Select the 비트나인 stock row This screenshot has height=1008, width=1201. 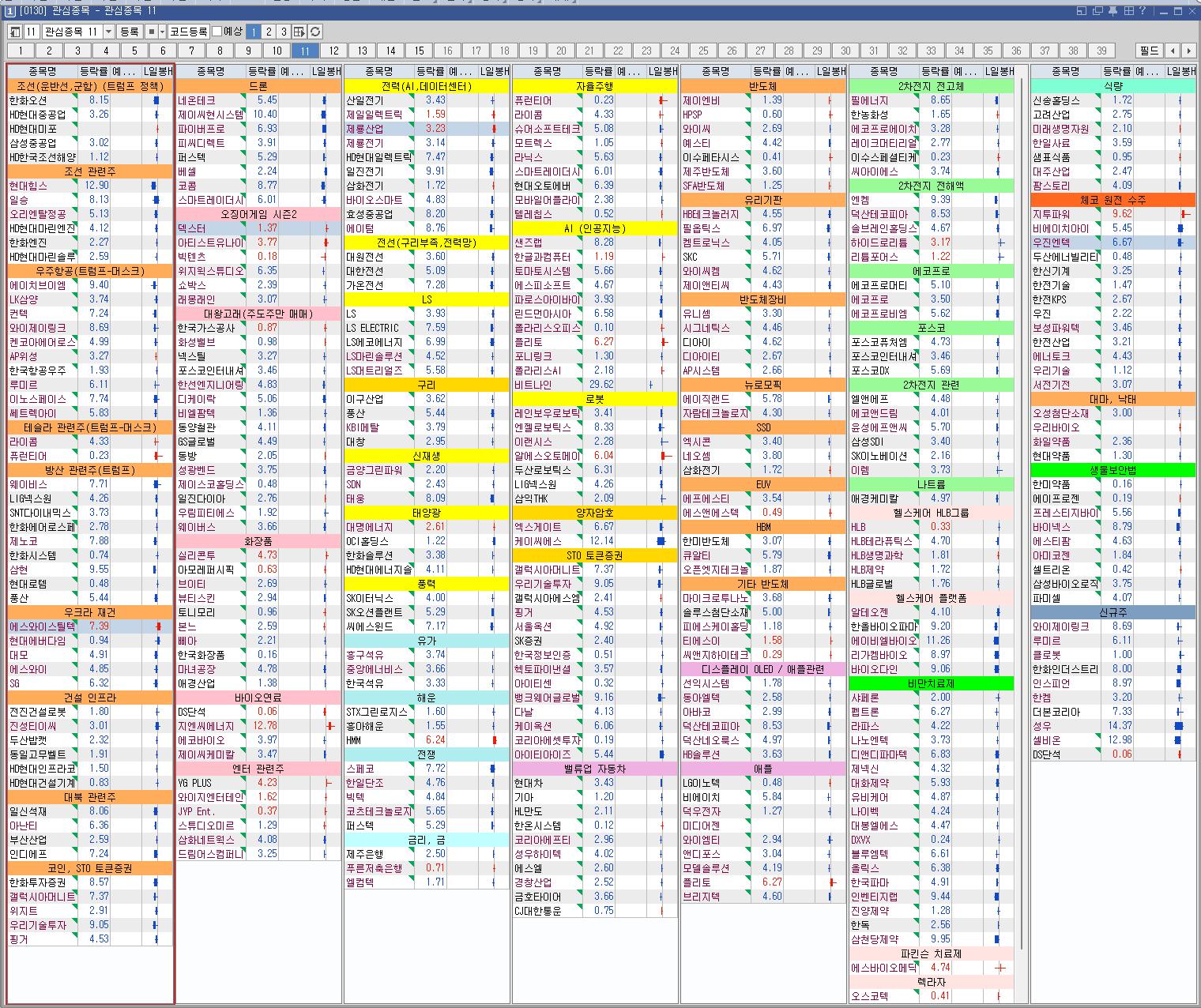(595, 385)
